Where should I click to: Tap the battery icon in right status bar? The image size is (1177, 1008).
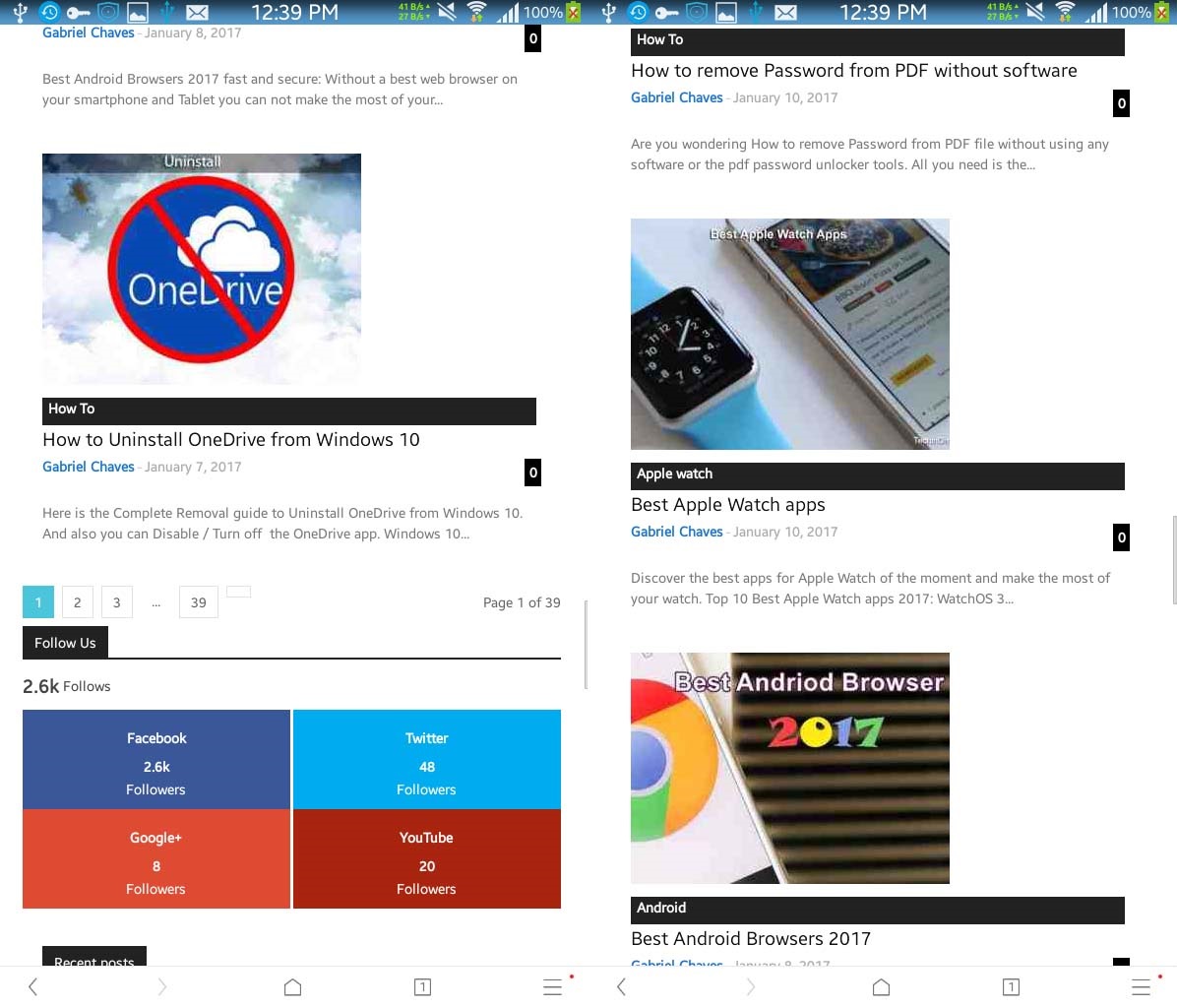1162,12
